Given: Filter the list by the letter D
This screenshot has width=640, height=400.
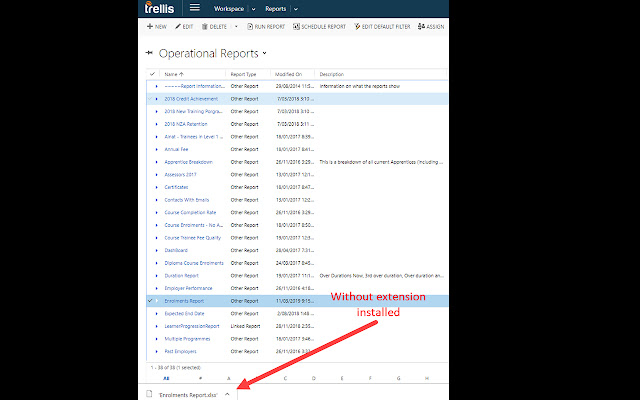Looking at the screenshot, I should click(x=313, y=378).
